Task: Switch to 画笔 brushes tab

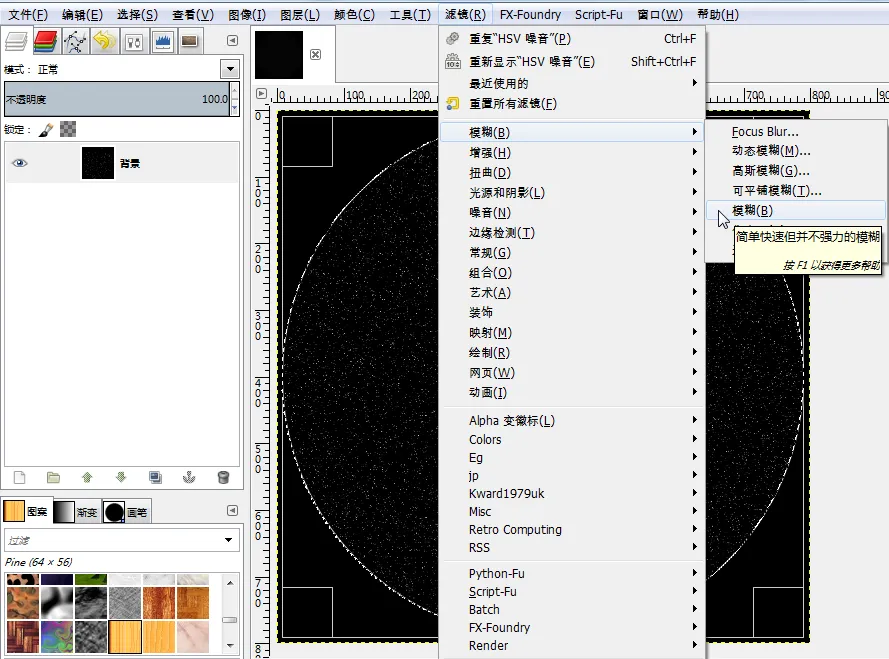Action: point(126,512)
